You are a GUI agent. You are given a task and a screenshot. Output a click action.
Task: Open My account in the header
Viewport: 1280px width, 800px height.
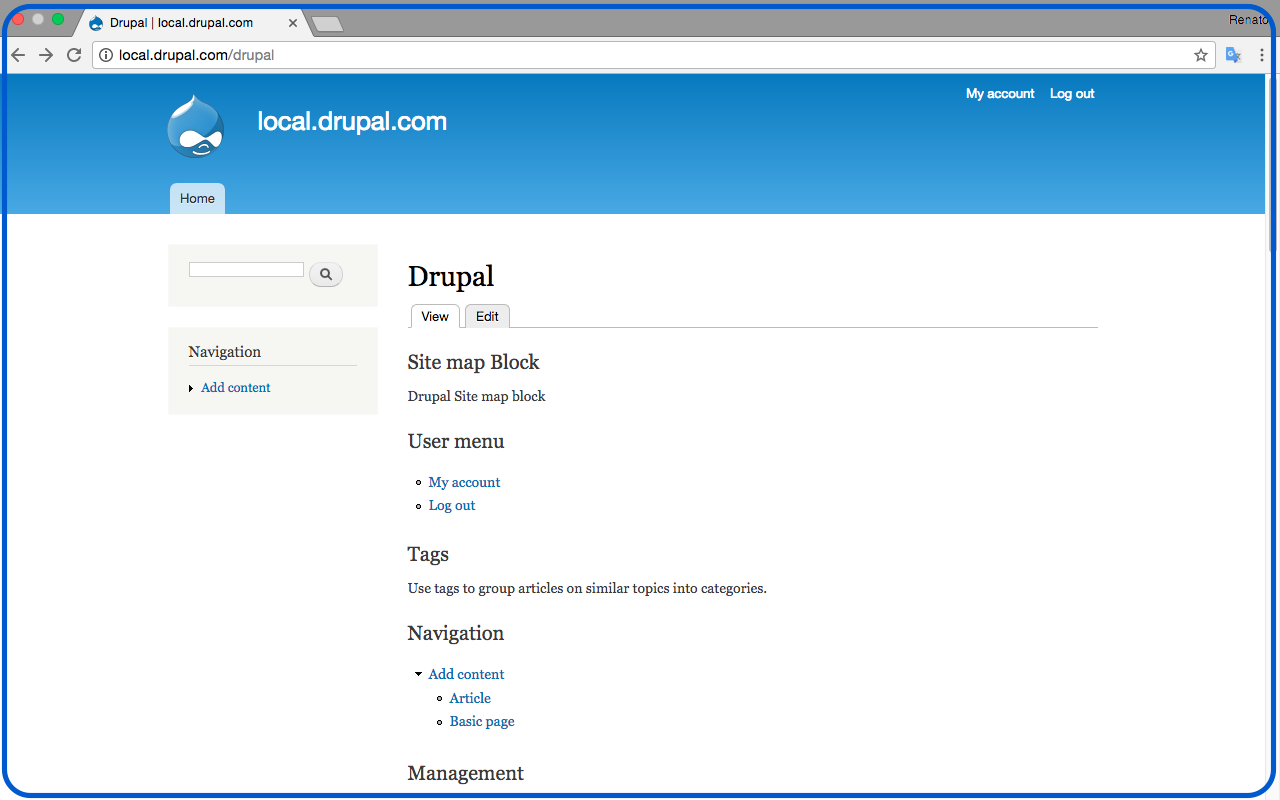pos(1000,93)
